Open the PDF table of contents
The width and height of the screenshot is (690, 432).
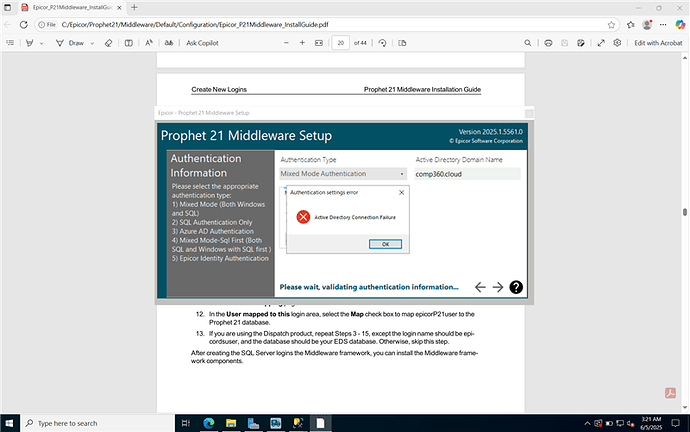tap(10, 43)
